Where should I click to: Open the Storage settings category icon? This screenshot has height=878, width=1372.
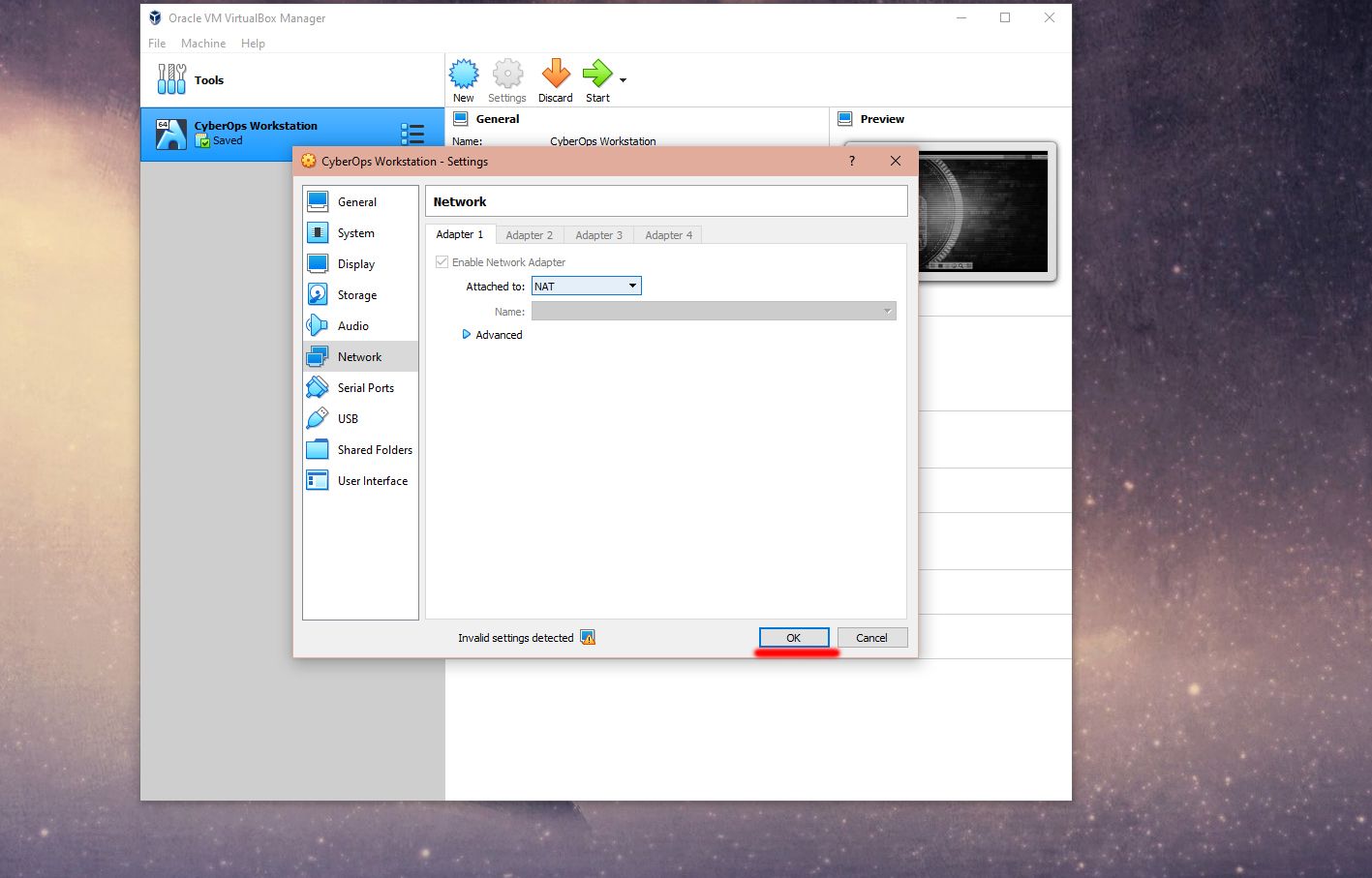[x=318, y=294]
